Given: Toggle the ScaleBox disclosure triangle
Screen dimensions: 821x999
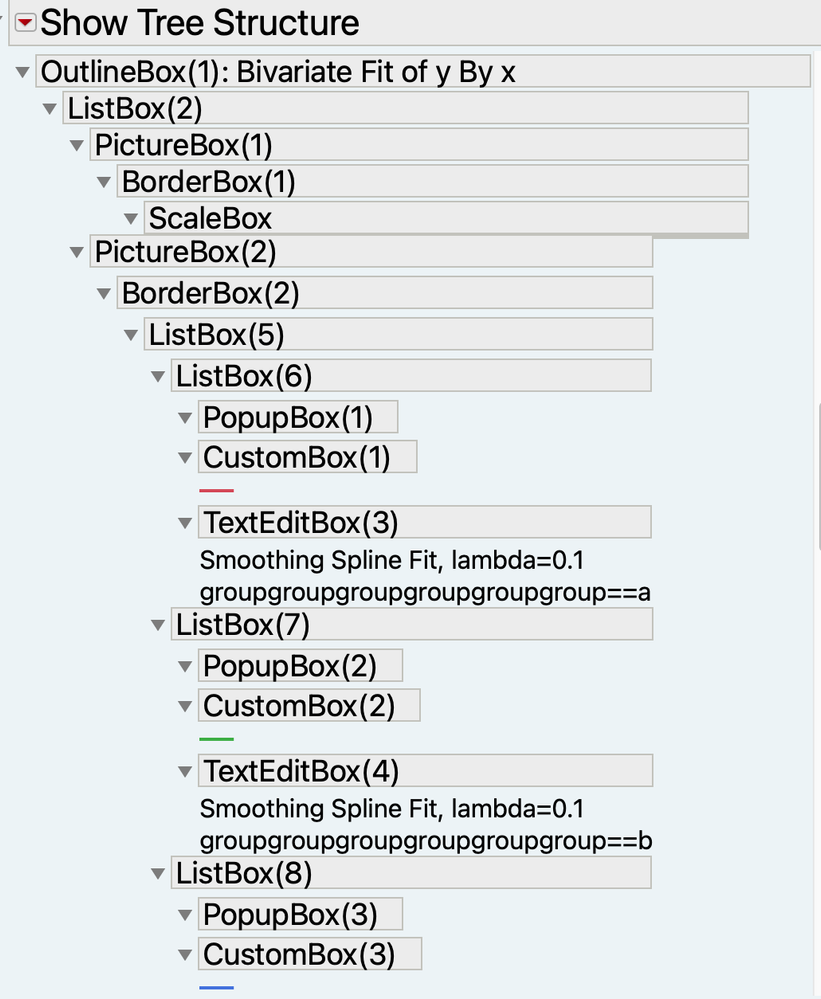Looking at the screenshot, I should pos(131,219).
